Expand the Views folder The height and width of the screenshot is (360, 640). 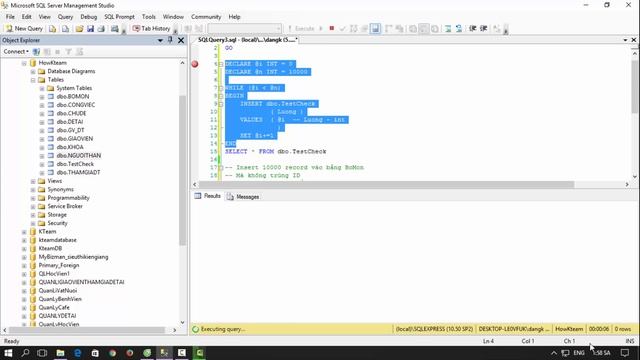33,181
